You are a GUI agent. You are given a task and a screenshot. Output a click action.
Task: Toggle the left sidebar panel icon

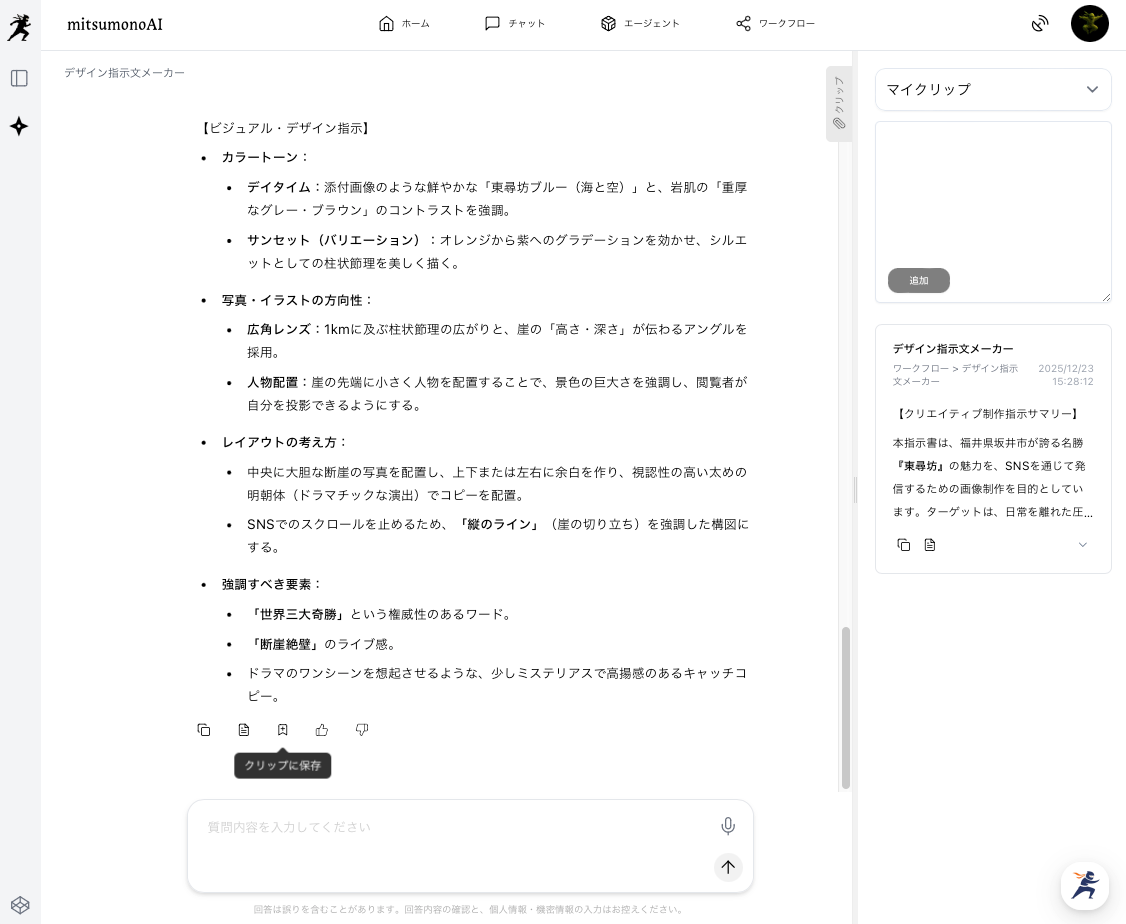point(19,78)
